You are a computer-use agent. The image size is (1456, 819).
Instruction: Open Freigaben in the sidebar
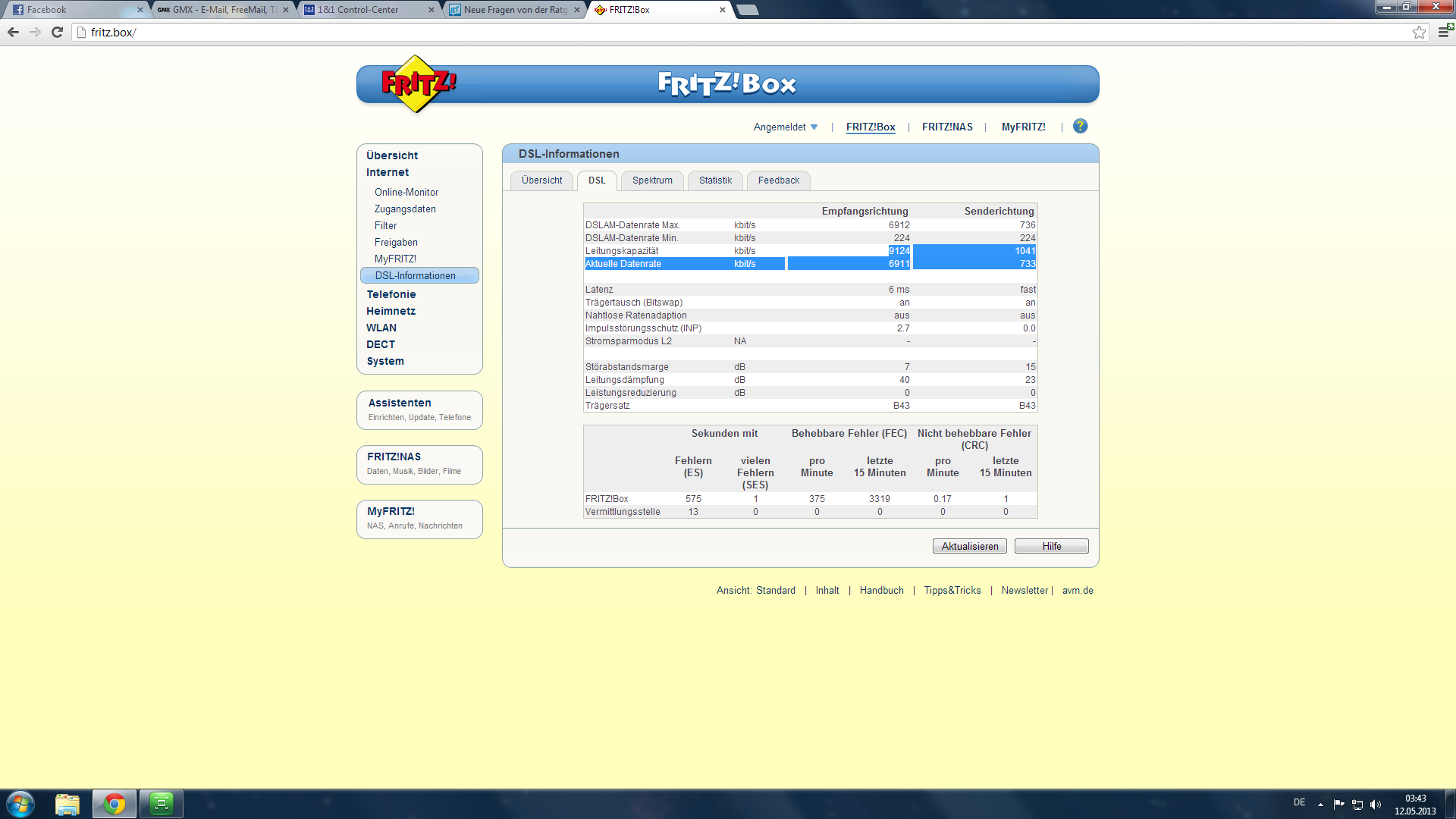tap(396, 242)
